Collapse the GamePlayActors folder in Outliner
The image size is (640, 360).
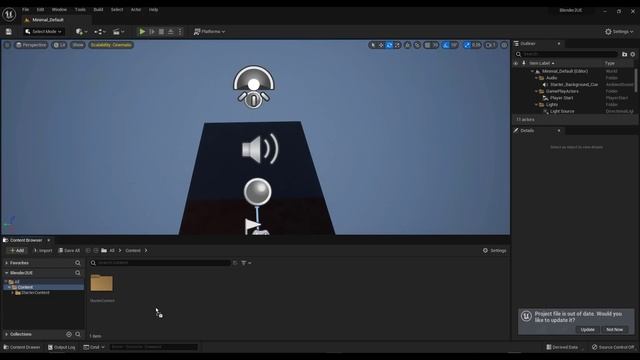pos(536,91)
